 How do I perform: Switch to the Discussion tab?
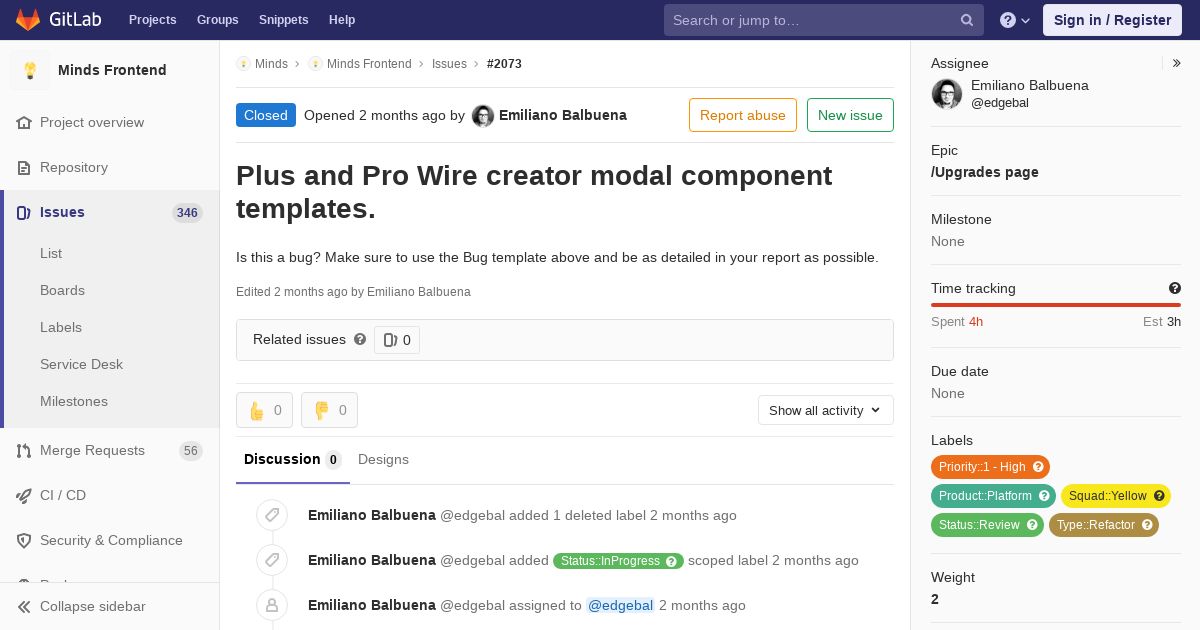(293, 460)
